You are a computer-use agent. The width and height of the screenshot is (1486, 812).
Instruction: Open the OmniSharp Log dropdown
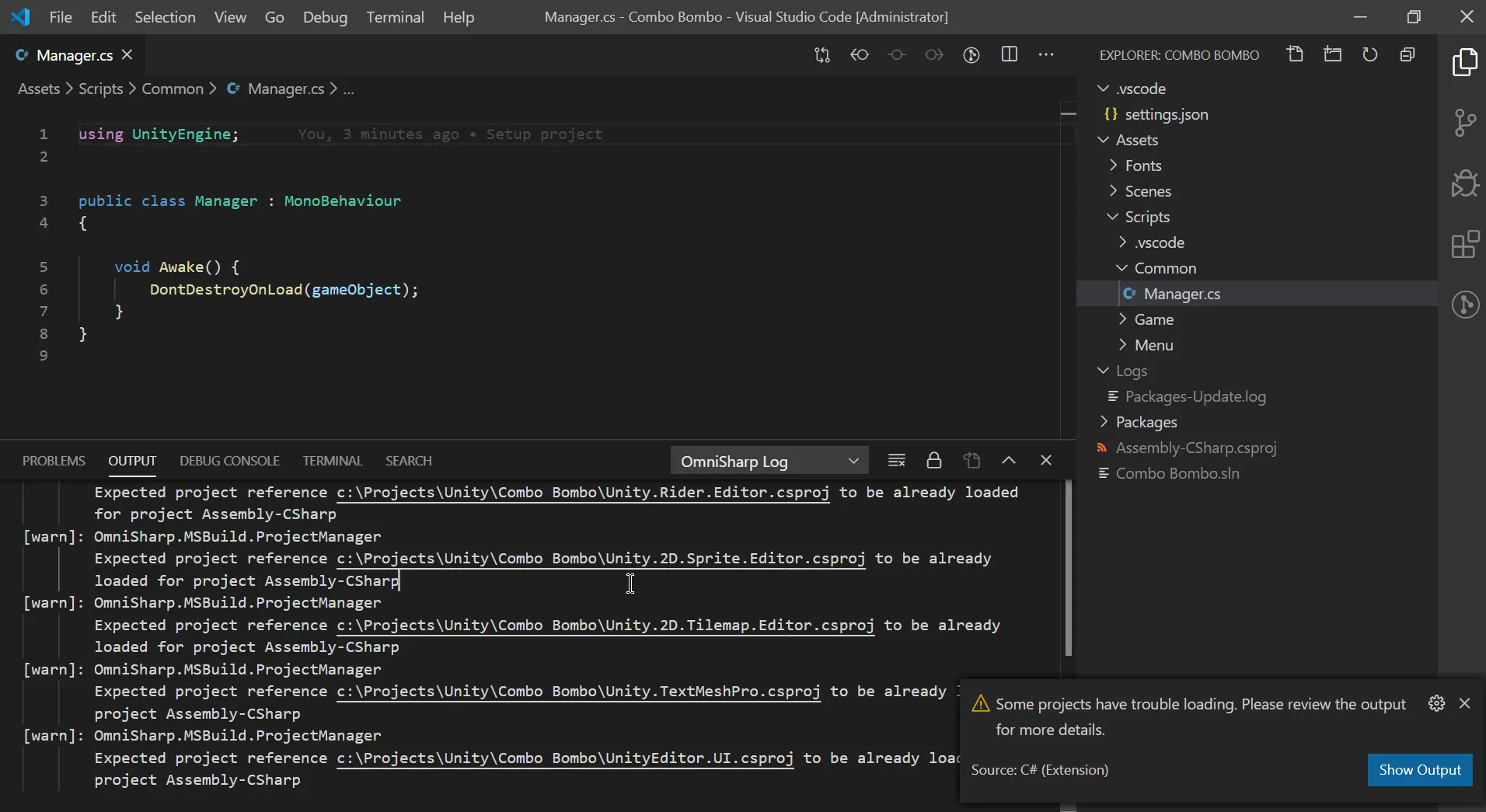tap(768, 462)
